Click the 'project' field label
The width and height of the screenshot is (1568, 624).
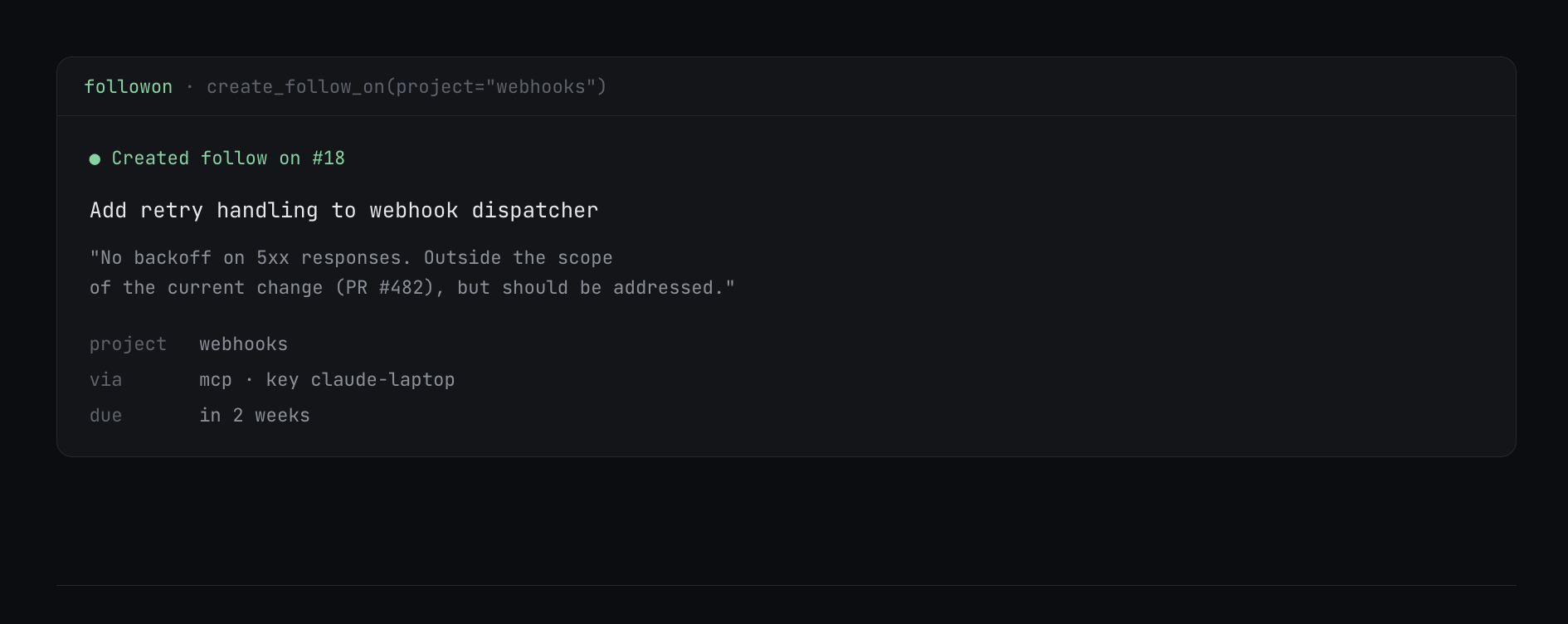[x=128, y=344]
